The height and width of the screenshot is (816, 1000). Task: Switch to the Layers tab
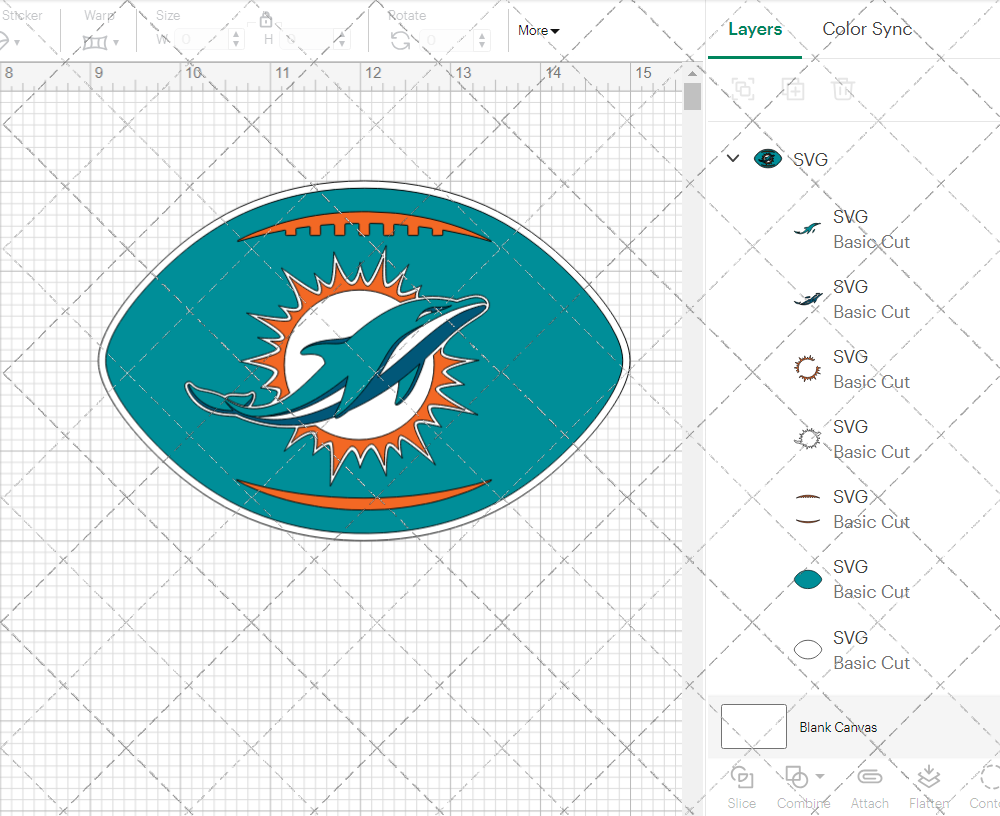754,29
